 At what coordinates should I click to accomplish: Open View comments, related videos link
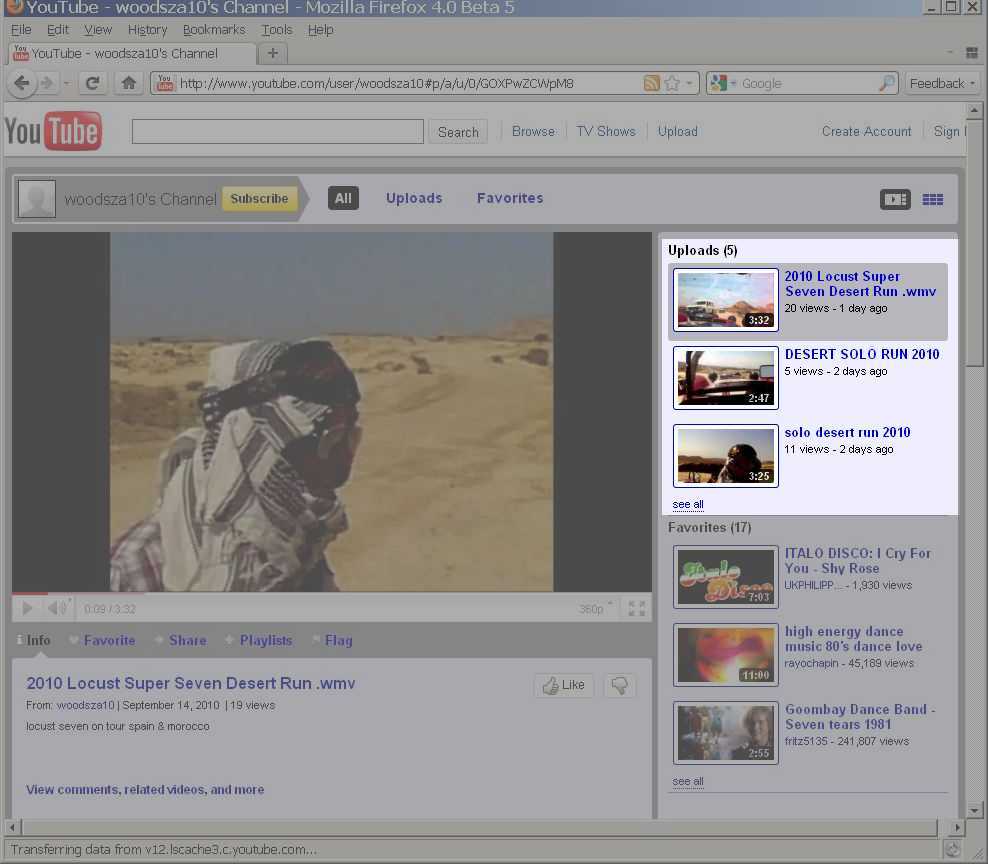[x=145, y=789]
